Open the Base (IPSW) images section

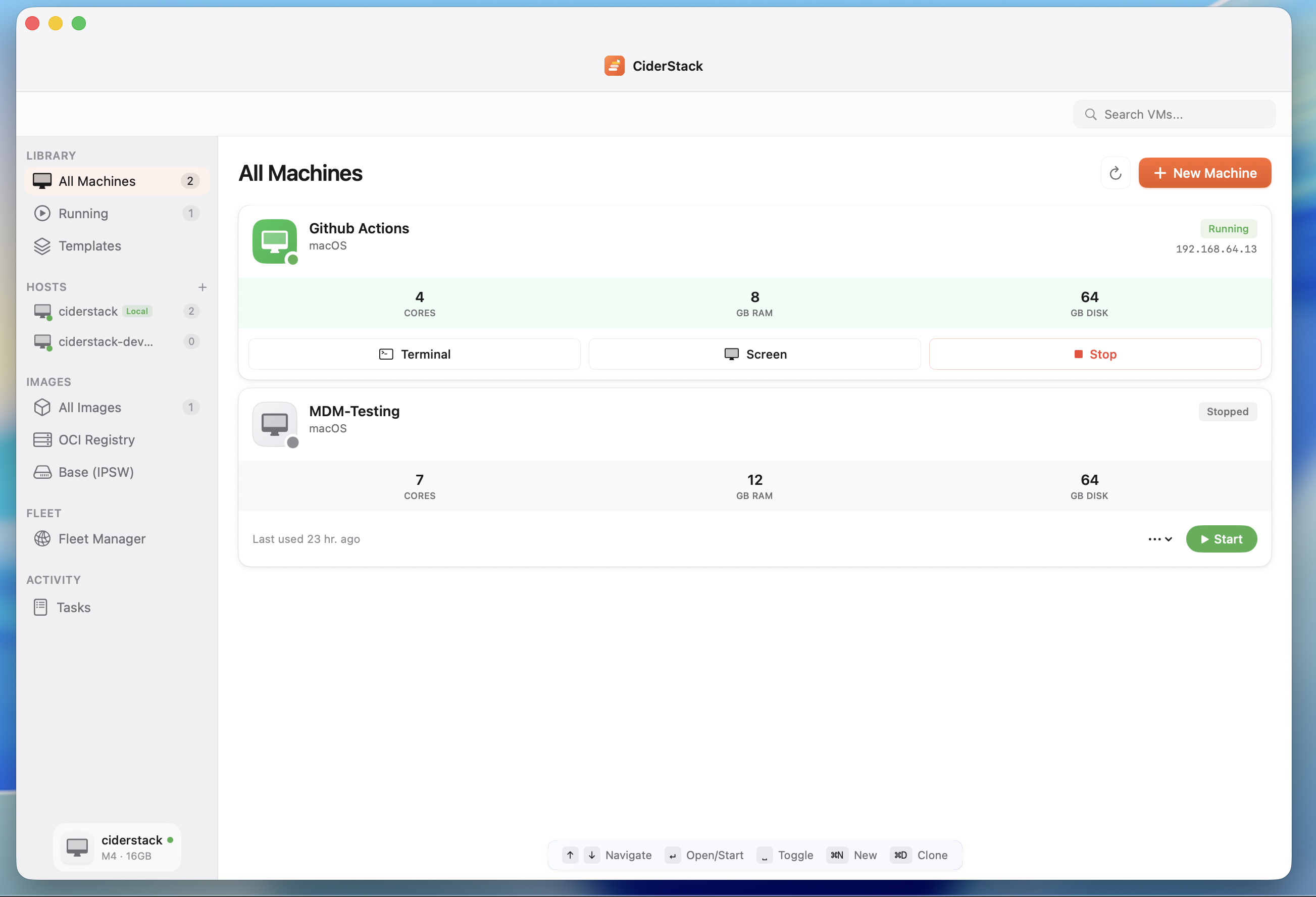coord(96,472)
